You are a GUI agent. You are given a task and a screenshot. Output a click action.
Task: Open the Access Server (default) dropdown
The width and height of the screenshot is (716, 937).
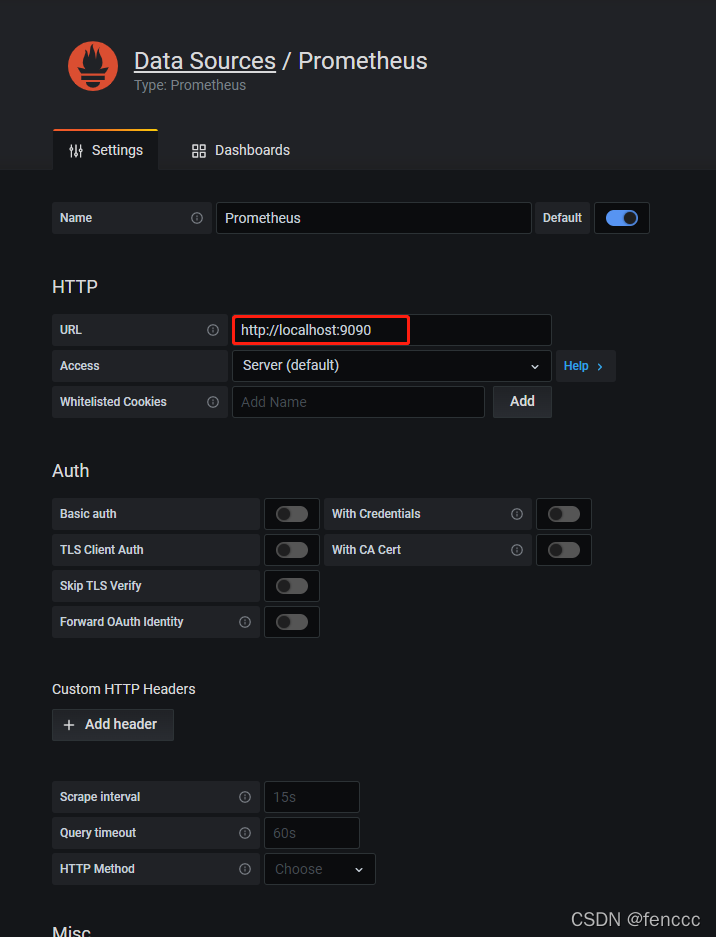pos(391,366)
